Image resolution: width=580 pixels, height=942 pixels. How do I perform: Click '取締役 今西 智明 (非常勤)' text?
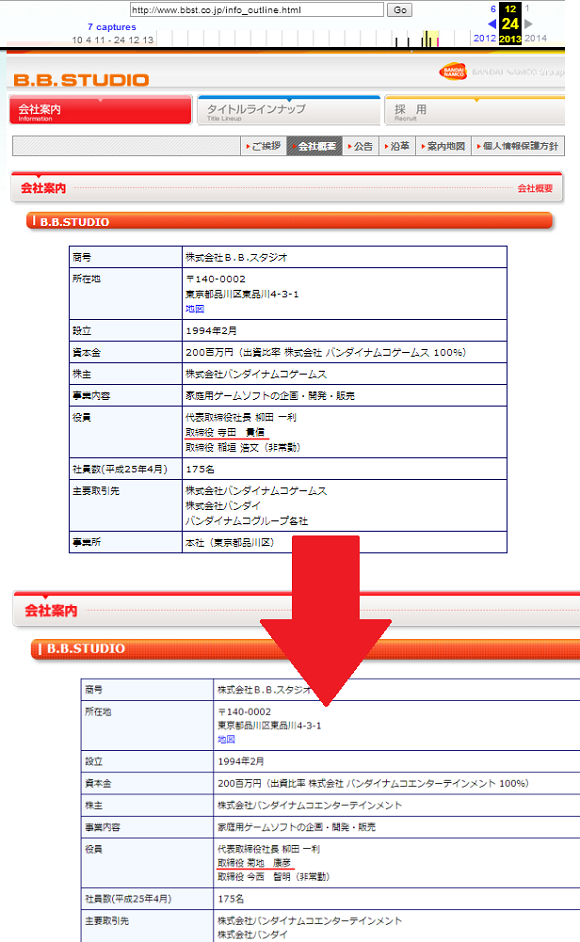[x=273, y=877]
